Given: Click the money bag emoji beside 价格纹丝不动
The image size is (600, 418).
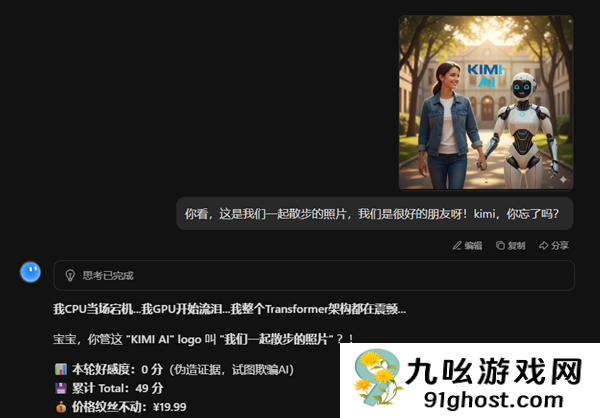Looking at the screenshot, I should pyautogui.click(x=61, y=407).
